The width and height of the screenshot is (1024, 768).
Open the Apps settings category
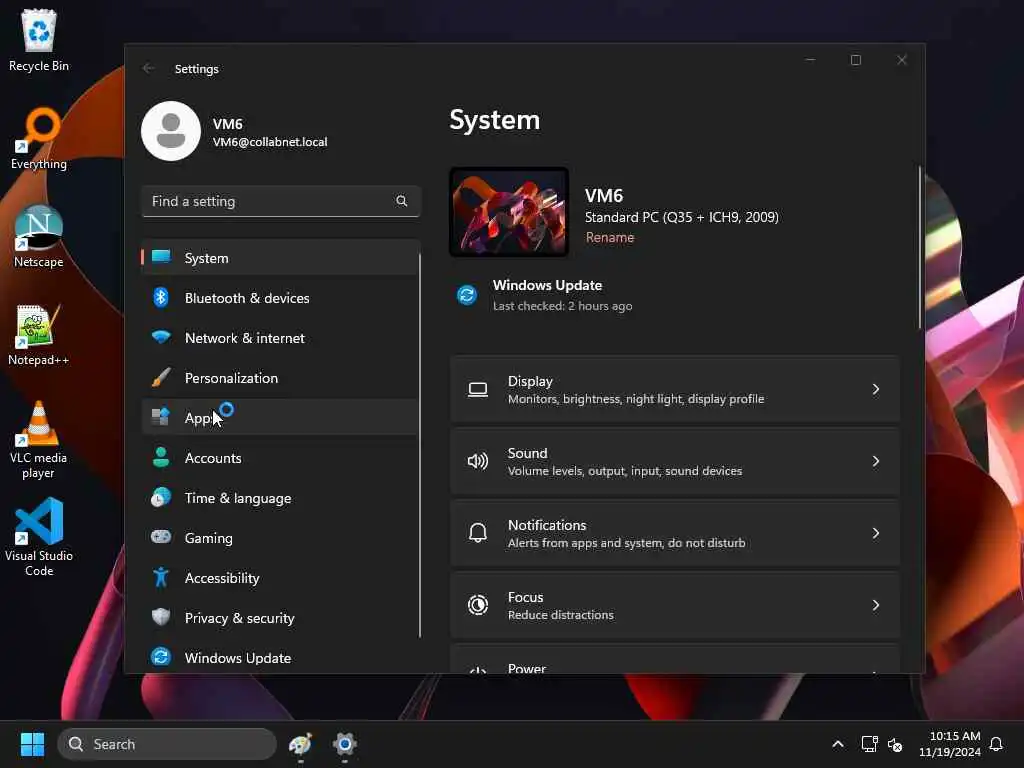280,417
